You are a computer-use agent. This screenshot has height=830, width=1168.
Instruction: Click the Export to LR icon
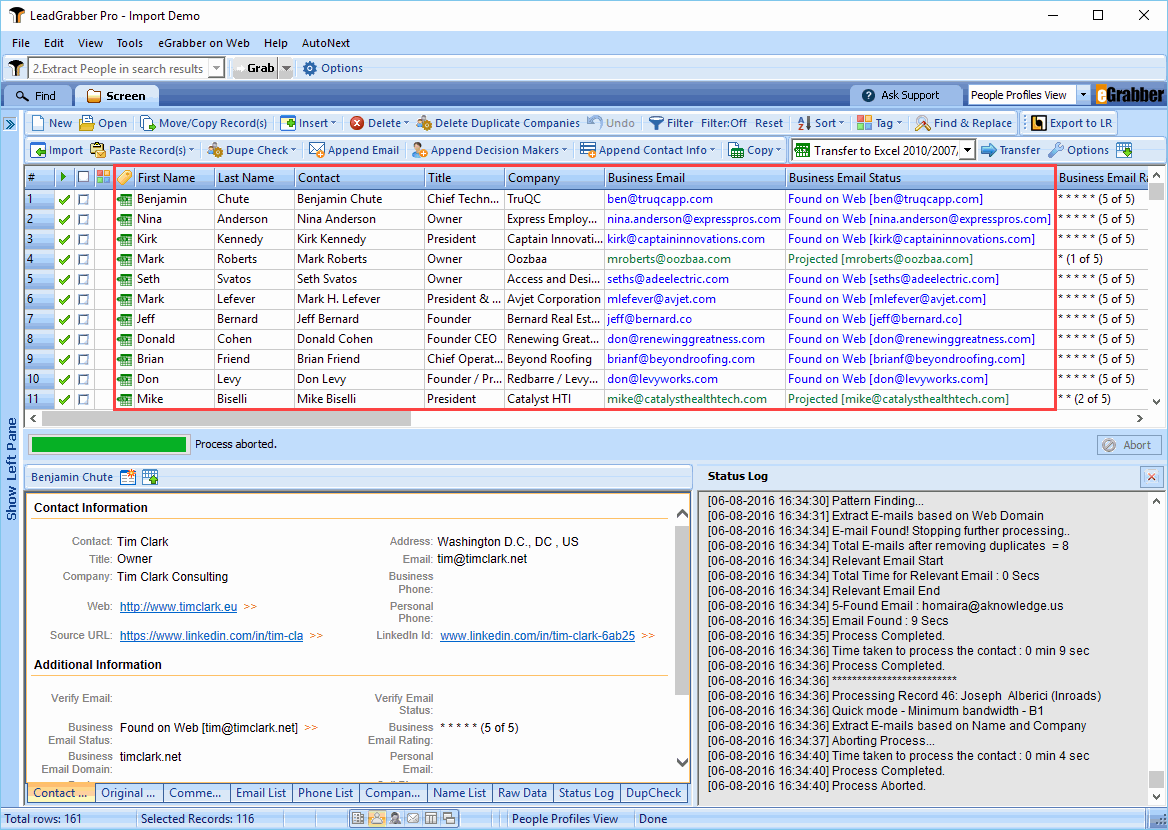pos(1038,123)
